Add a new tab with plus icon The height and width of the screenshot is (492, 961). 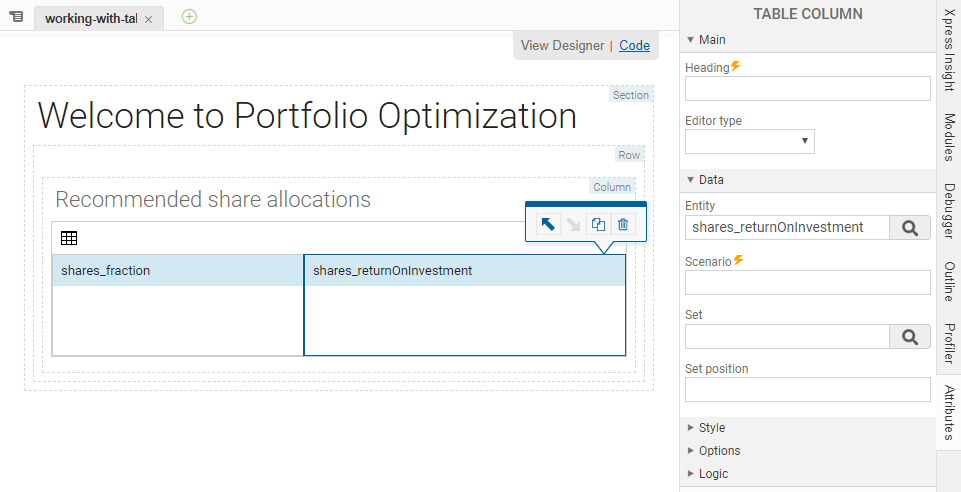pyautogui.click(x=189, y=17)
